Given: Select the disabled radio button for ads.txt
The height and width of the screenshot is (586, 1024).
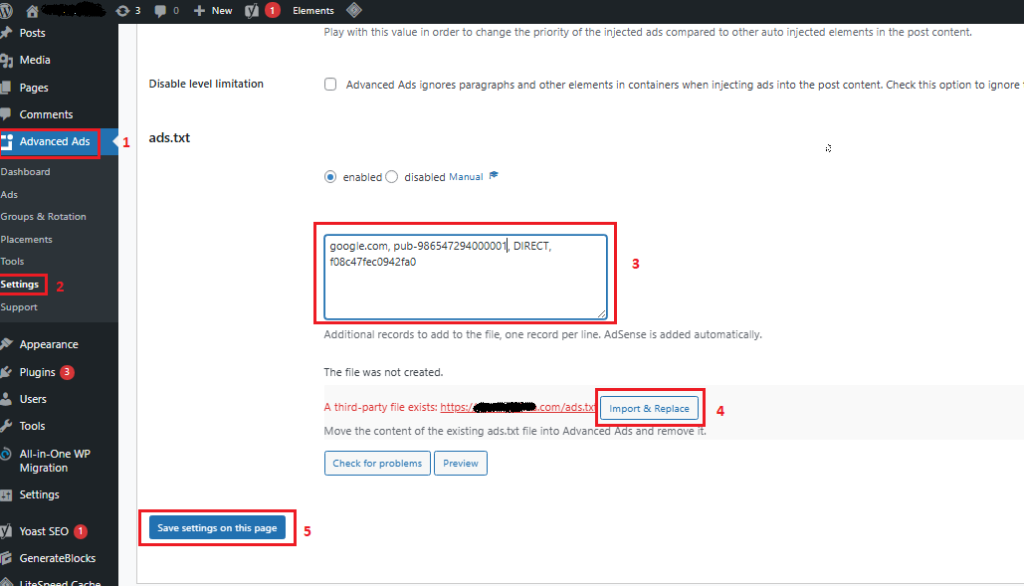Looking at the screenshot, I should (x=392, y=177).
